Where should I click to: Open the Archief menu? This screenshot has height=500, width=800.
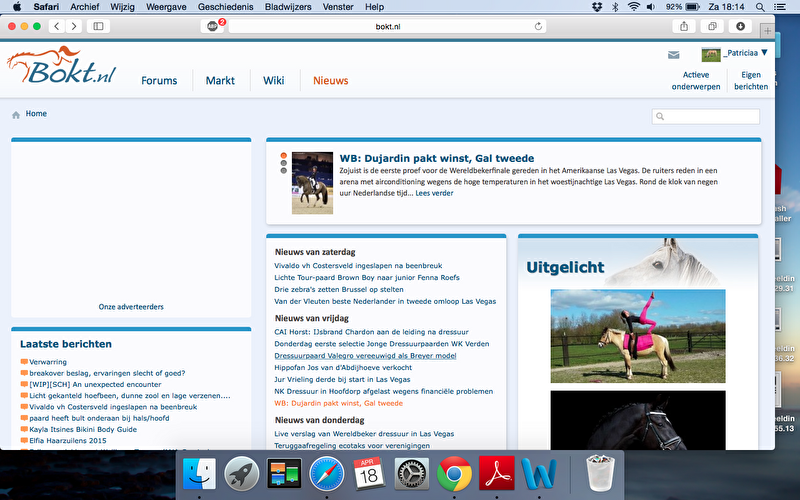[x=85, y=7]
